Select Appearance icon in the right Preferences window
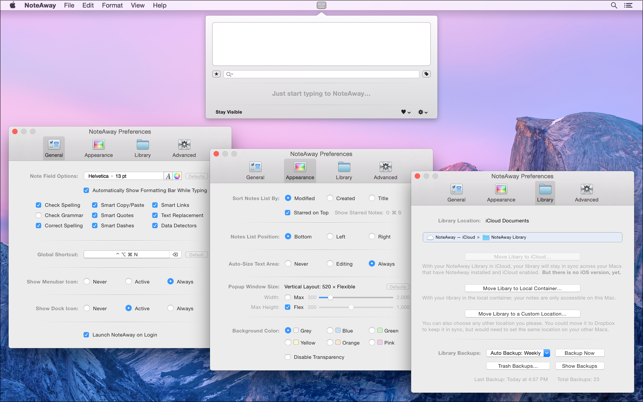The width and height of the screenshot is (643, 402). click(501, 193)
